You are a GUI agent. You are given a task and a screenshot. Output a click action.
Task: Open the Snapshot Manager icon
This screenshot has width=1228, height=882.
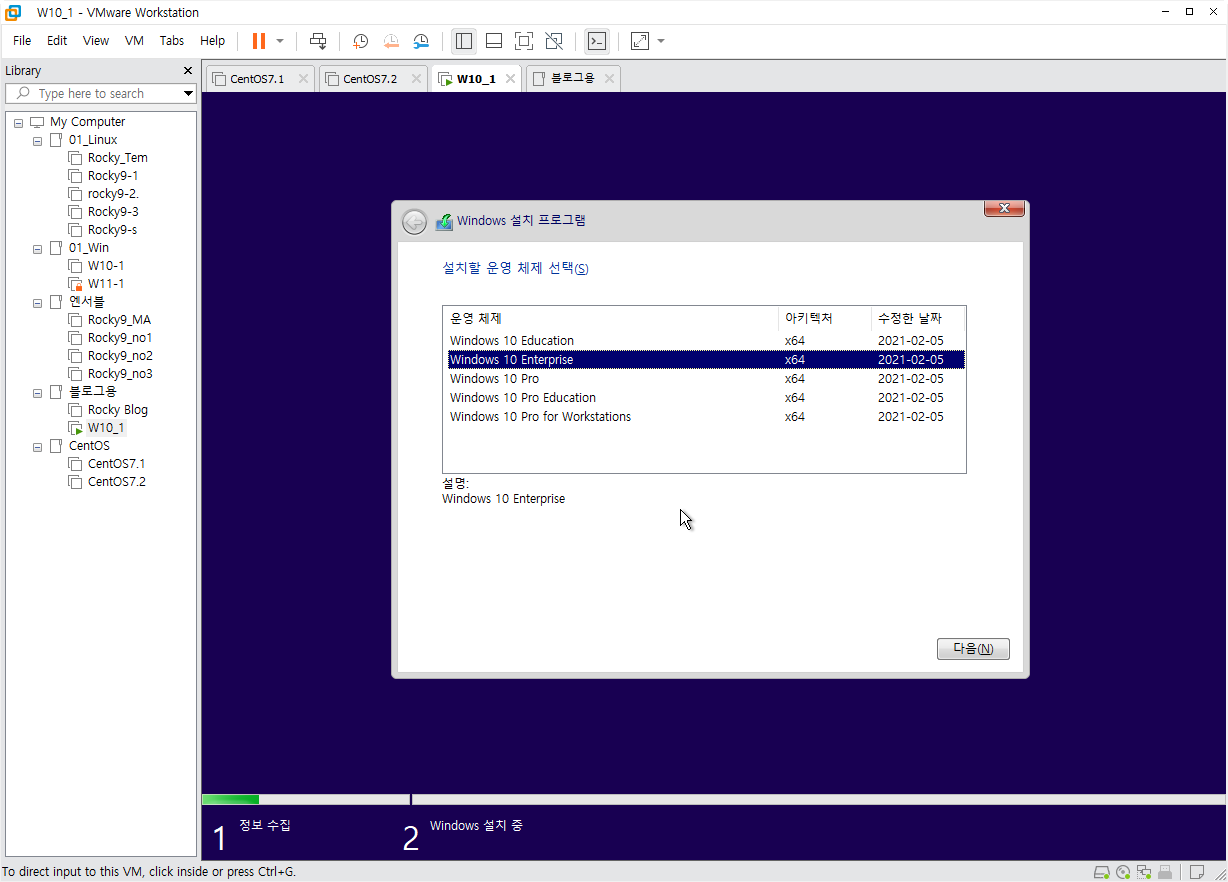click(x=421, y=41)
